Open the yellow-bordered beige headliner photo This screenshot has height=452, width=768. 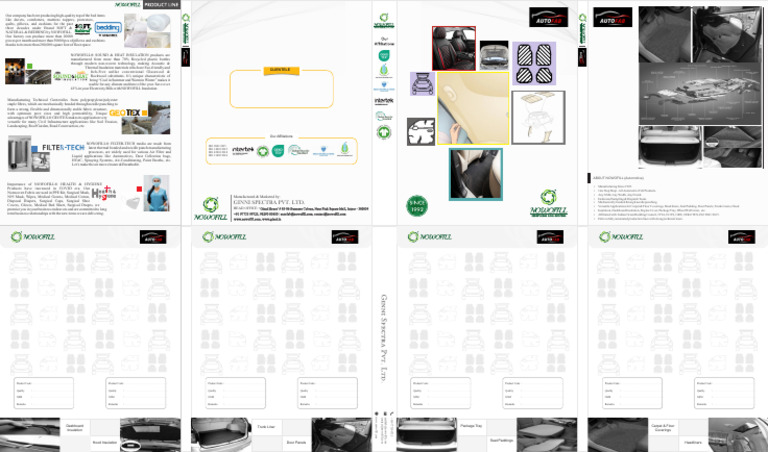pyautogui.click(x=473, y=108)
